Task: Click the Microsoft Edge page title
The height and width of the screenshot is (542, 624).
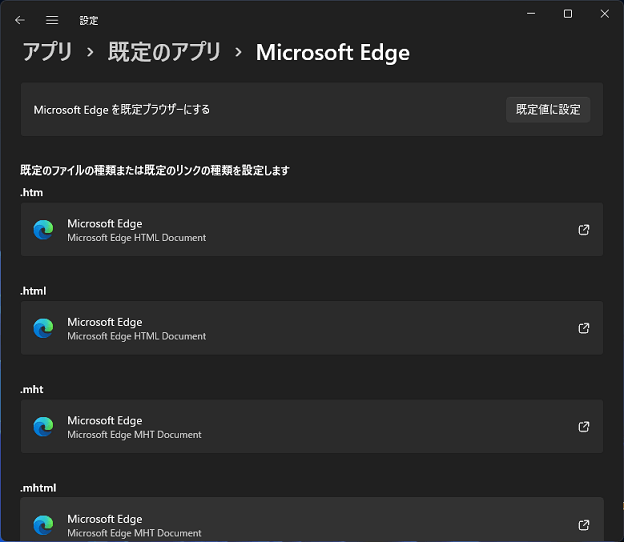Action: point(332,53)
